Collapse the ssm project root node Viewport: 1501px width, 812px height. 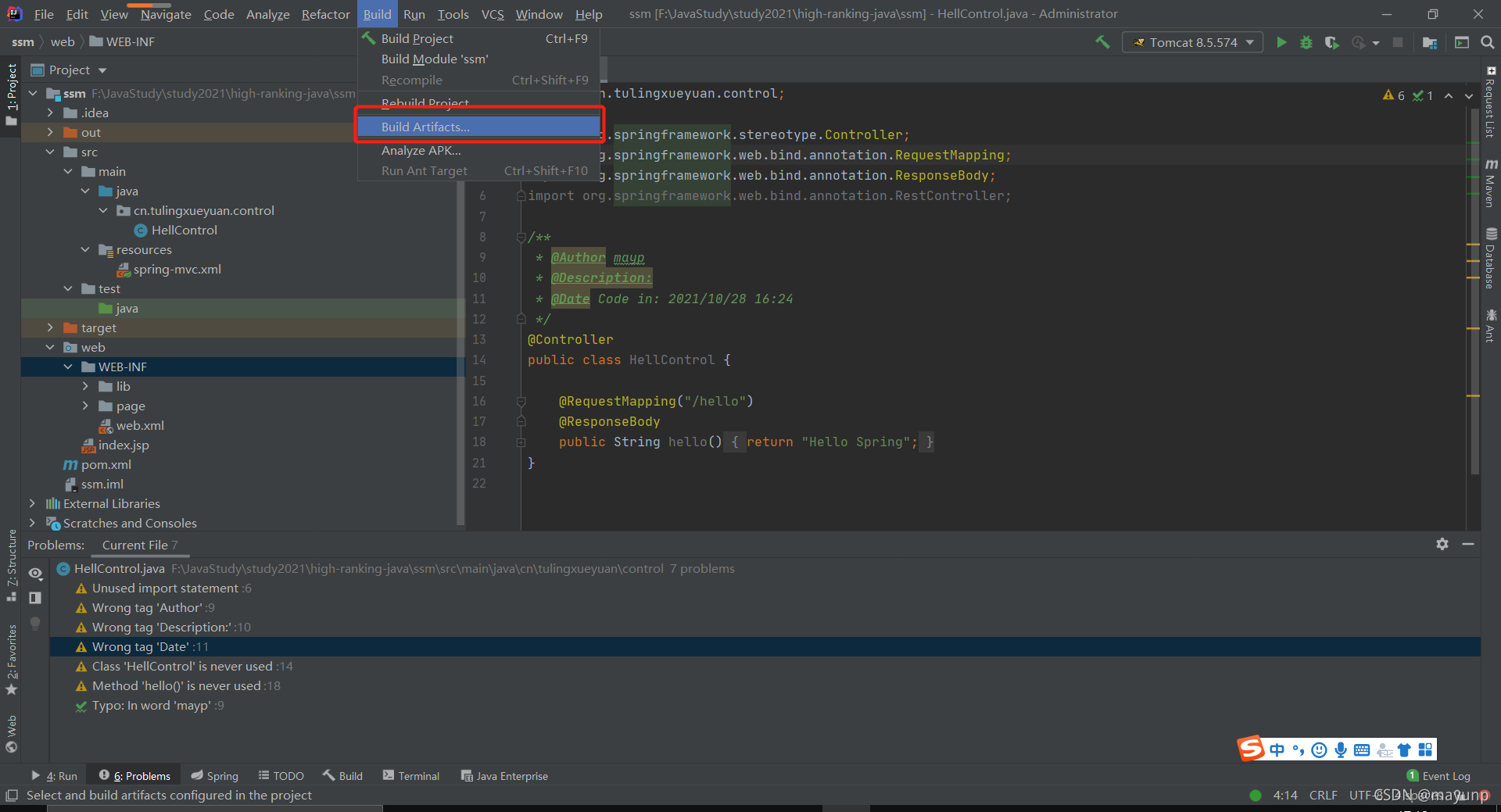point(33,93)
